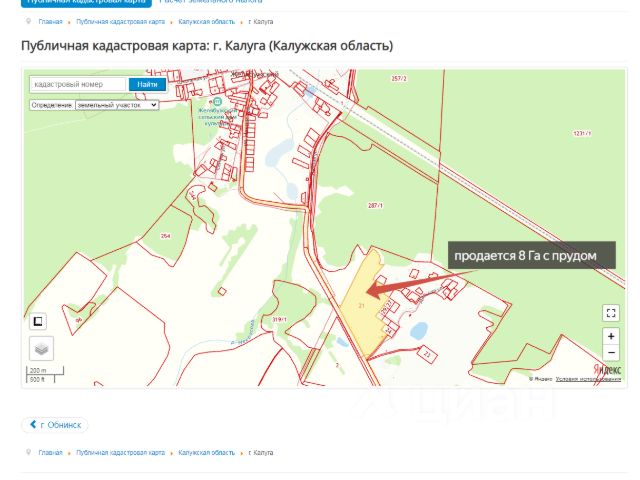This screenshot has width=640, height=480.
Task: Click the blue pond east of parcel 21
Action: (418, 331)
